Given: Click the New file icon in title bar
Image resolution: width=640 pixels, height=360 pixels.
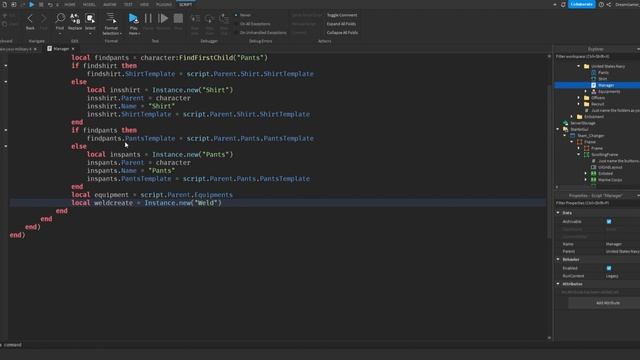Looking at the screenshot, I should click(4, 4).
